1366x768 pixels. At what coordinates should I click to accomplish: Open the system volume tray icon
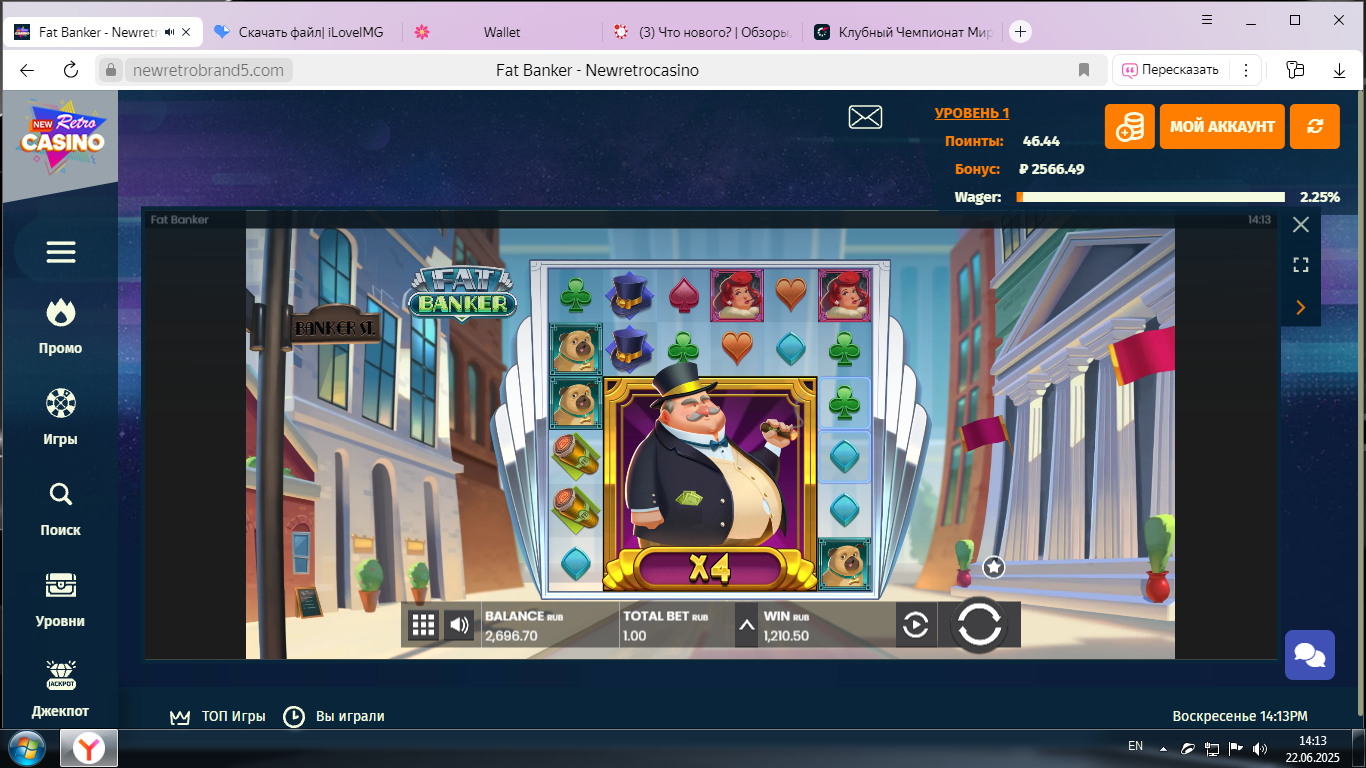pos(1260,748)
